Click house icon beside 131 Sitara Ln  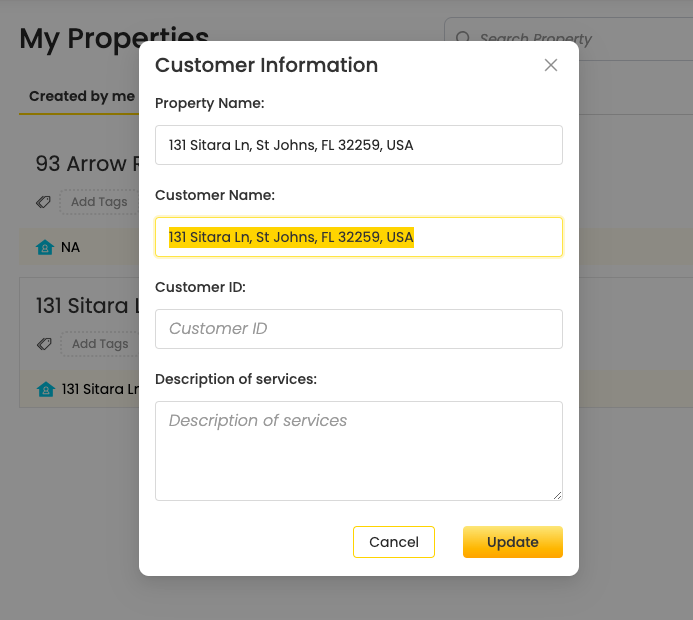tap(45, 389)
